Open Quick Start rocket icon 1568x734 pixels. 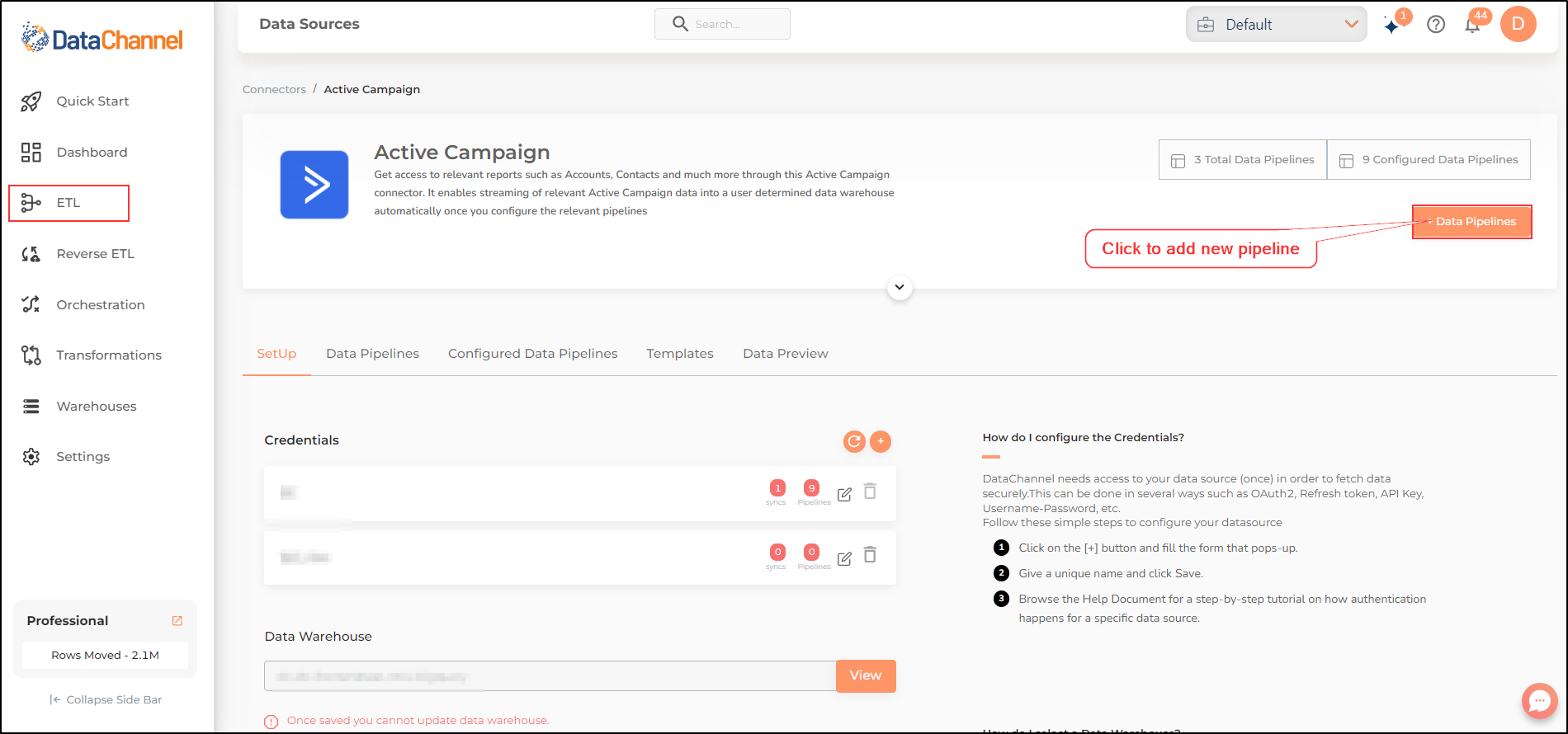pos(31,101)
